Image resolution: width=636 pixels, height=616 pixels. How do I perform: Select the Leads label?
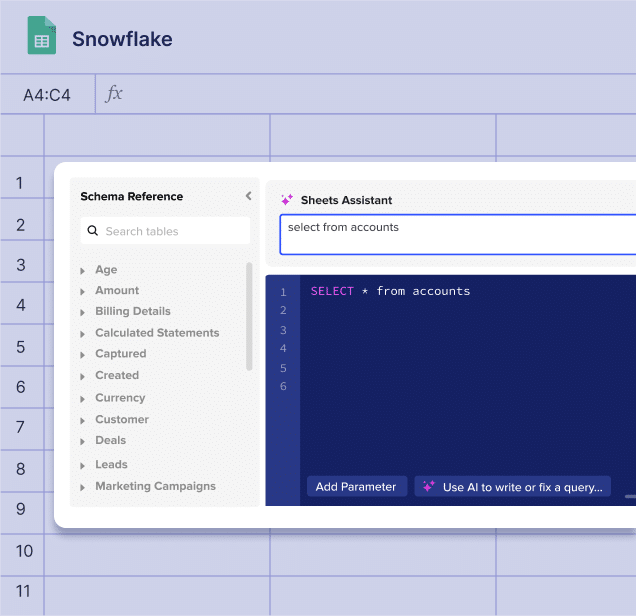(x=111, y=464)
